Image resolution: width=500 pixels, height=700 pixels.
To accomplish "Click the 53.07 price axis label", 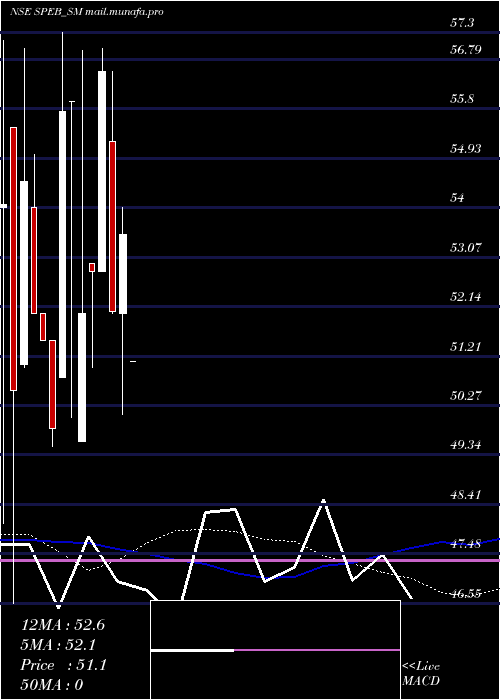I will point(465,247).
